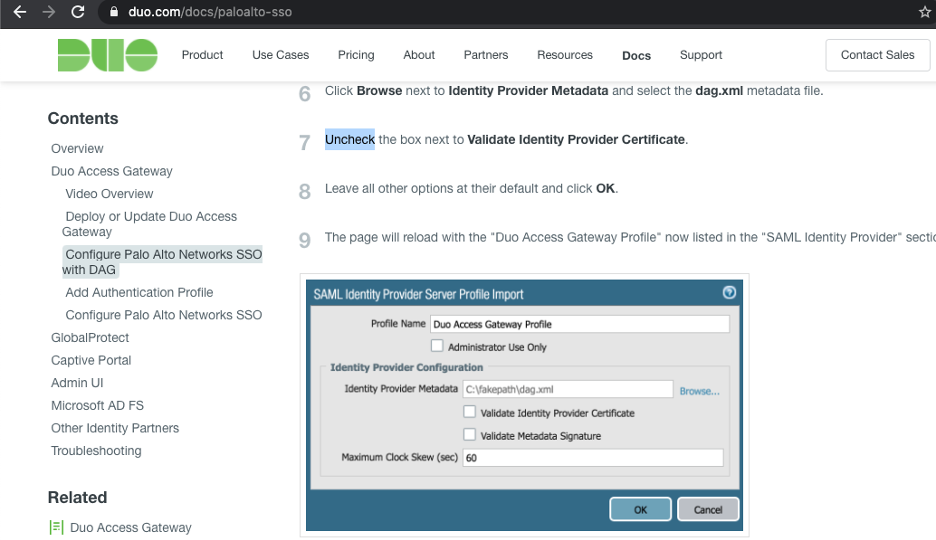Click the address bar URL
This screenshot has height=540, width=936.
pos(210,12)
